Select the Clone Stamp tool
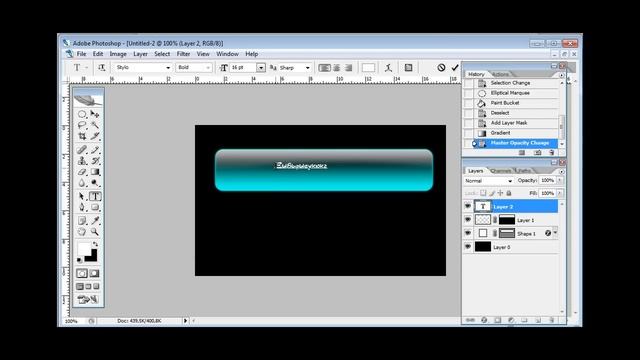640x360 pixels. 82,161
